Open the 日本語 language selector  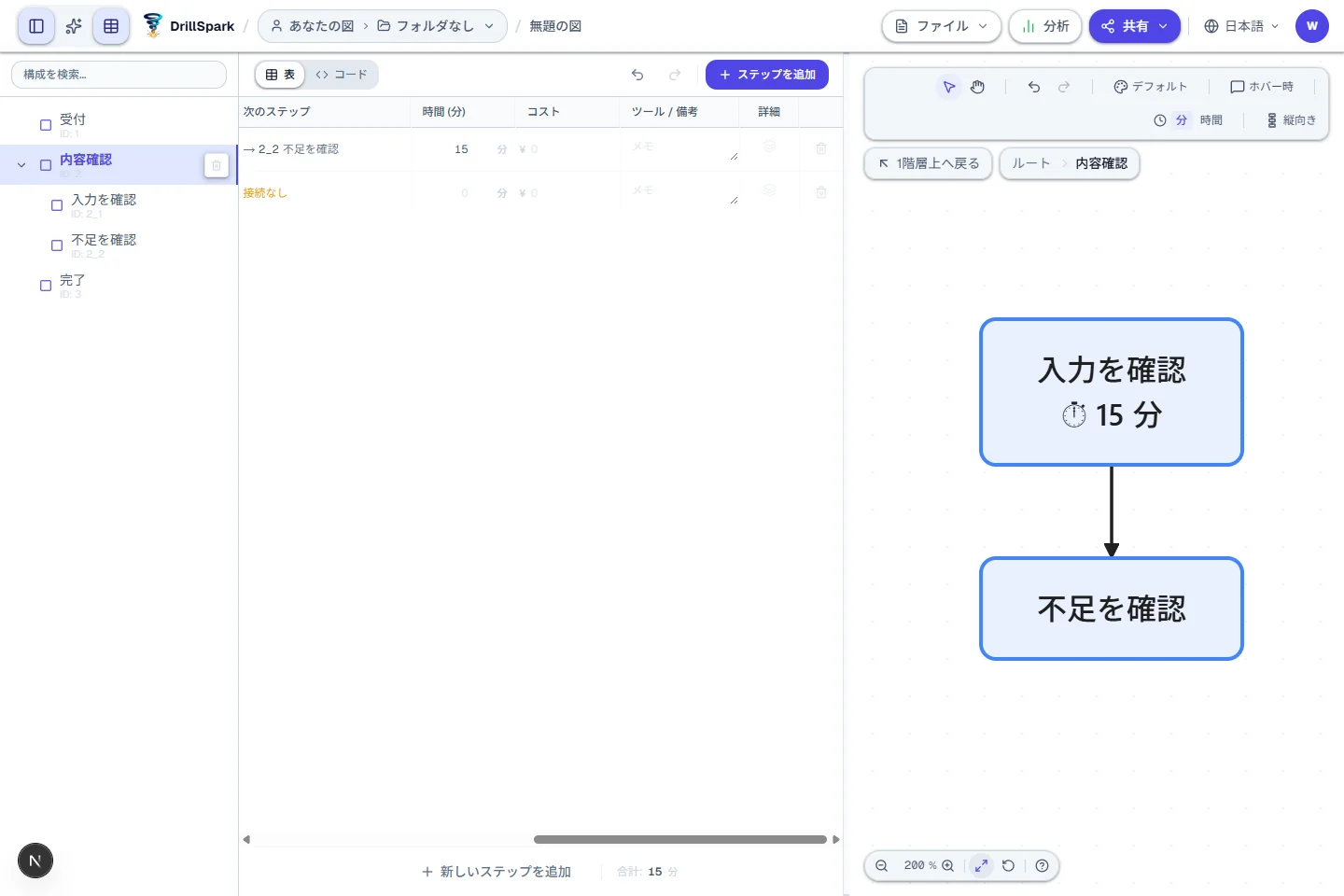point(1241,26)
